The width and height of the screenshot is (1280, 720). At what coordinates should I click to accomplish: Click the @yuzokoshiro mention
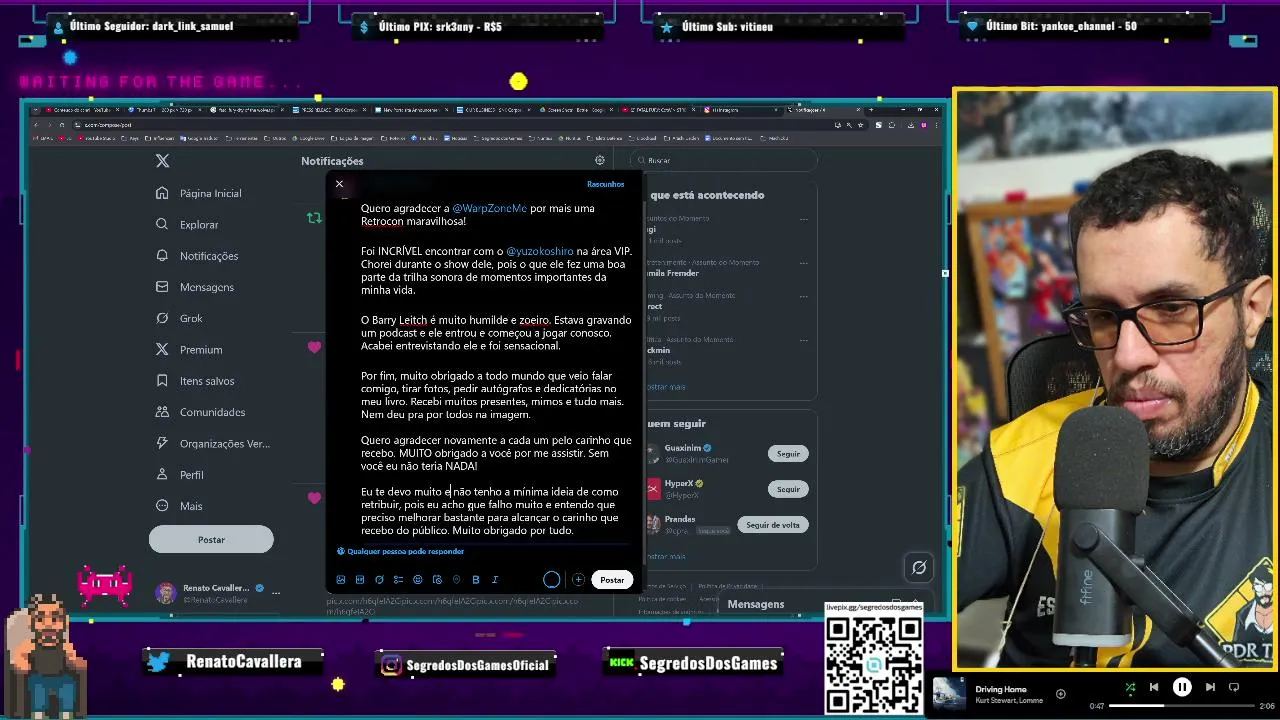[540, 251]
